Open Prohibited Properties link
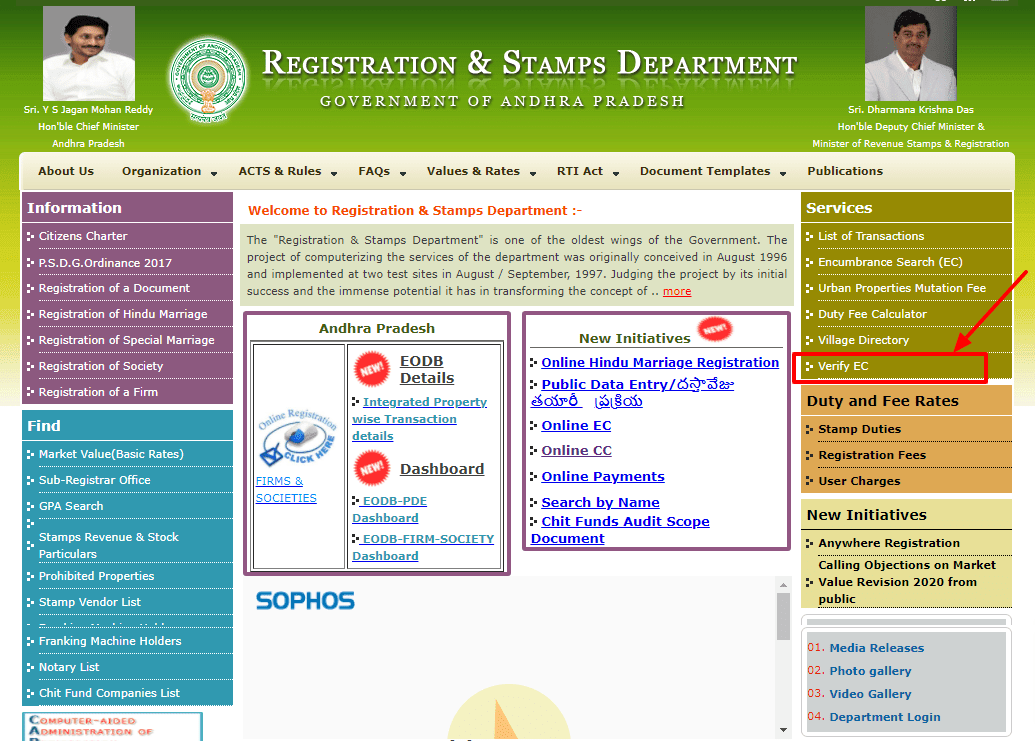The image size is (1035, 741). click(x=96, y=576)
